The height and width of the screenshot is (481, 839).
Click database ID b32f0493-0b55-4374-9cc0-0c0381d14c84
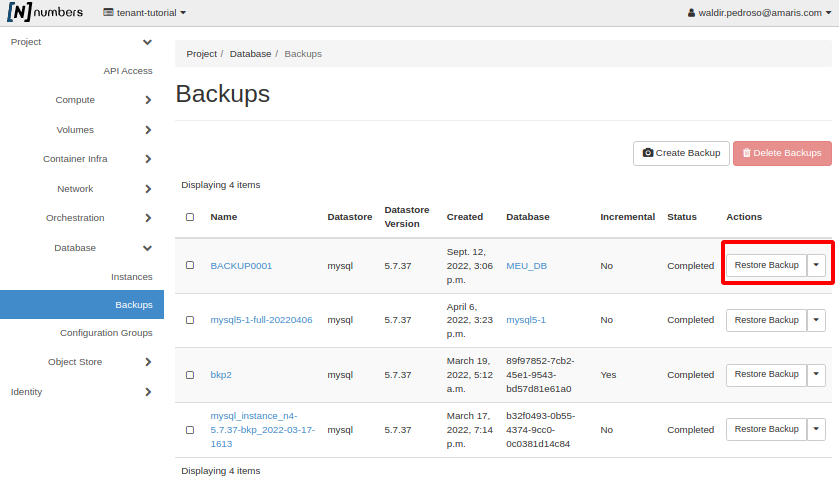coord(540,430)
